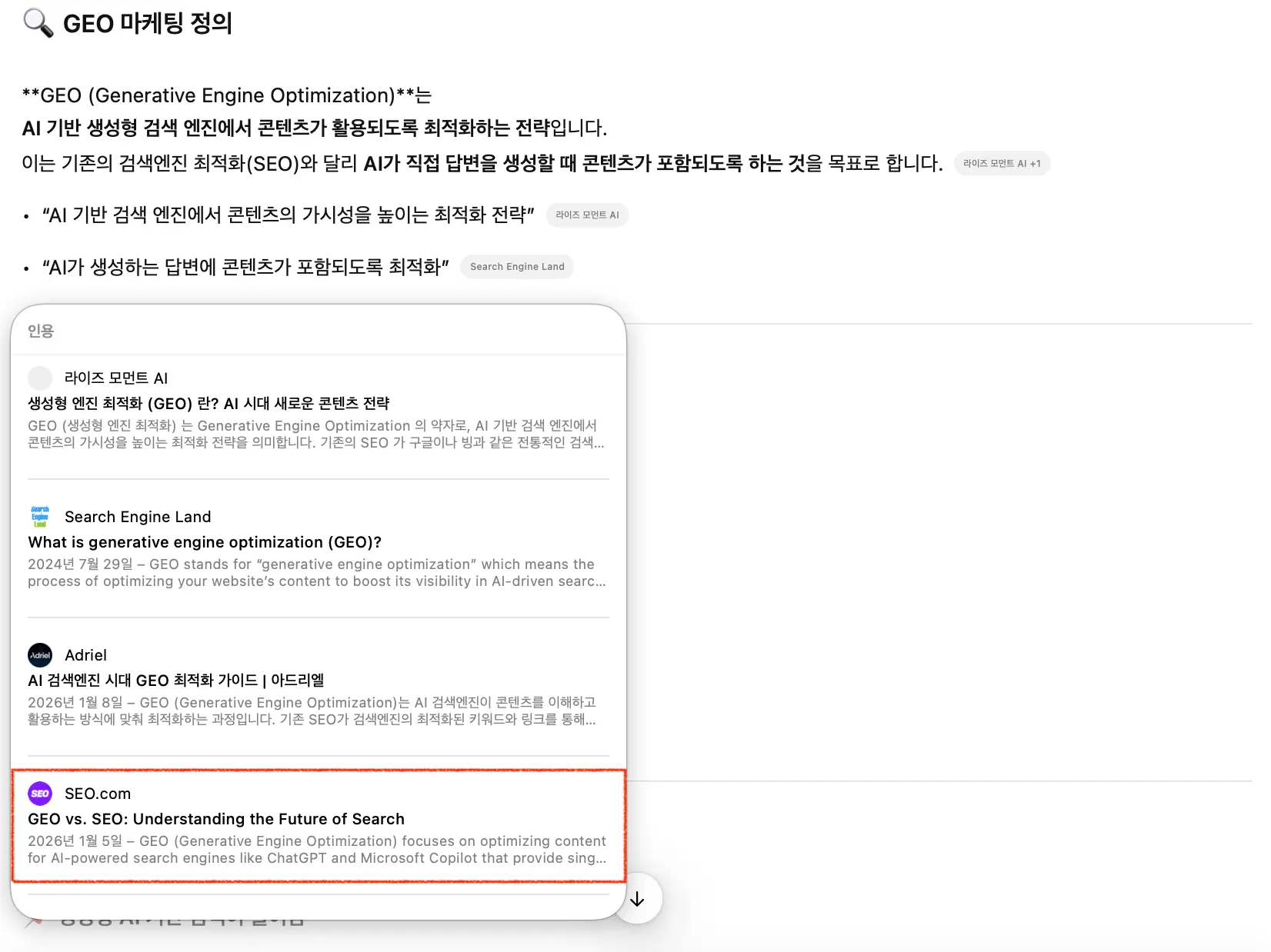Click the magnifying glass icon by heading

click(38, 23)
